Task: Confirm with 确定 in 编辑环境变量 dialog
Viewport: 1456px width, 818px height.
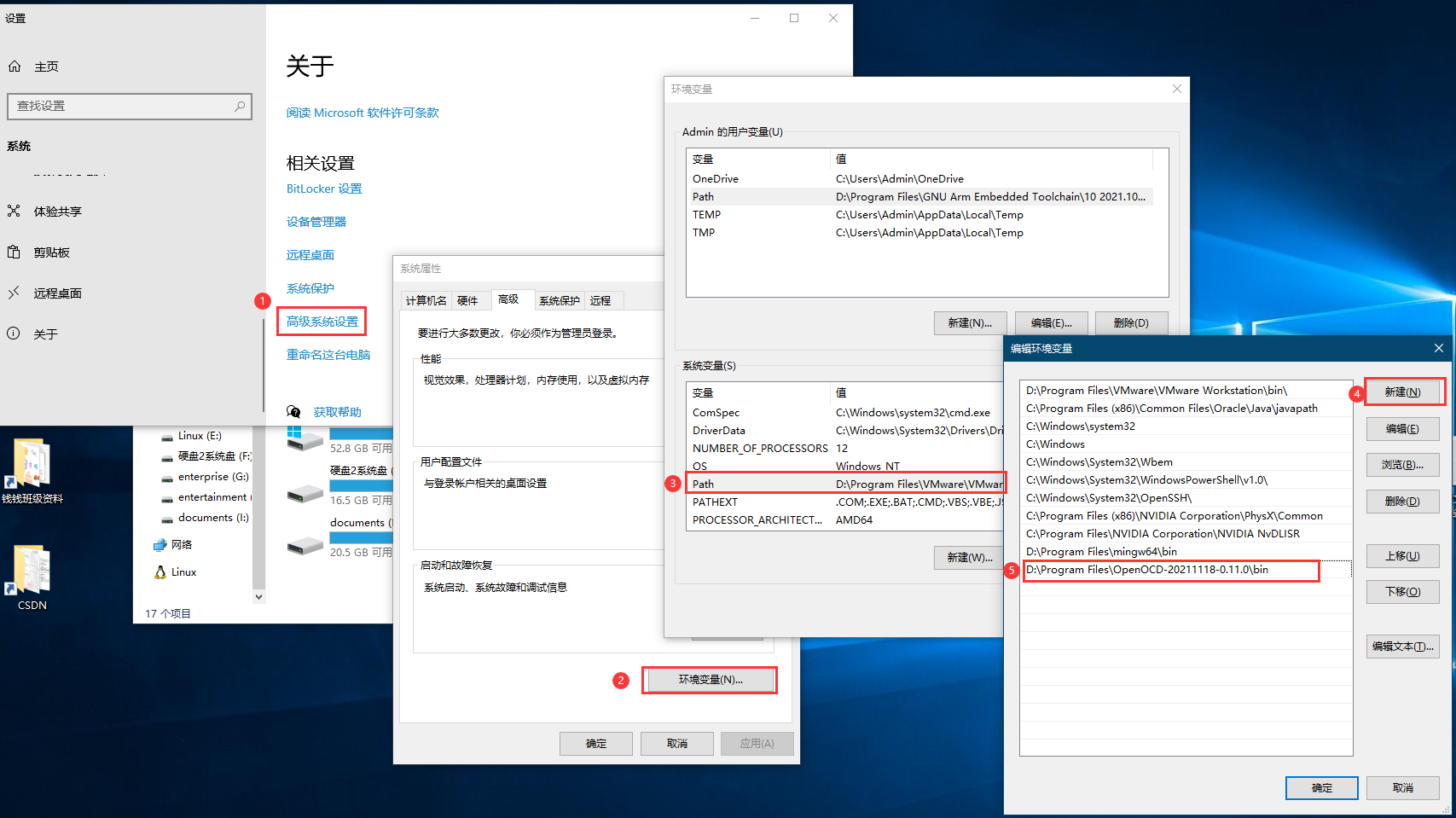Action: tap(1322, 787)
